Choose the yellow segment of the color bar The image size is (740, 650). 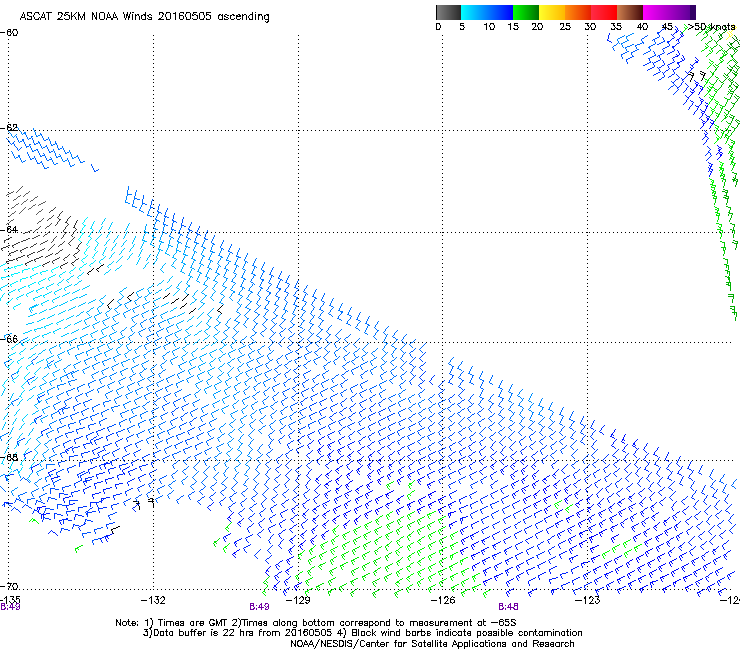tap(552, 12)
